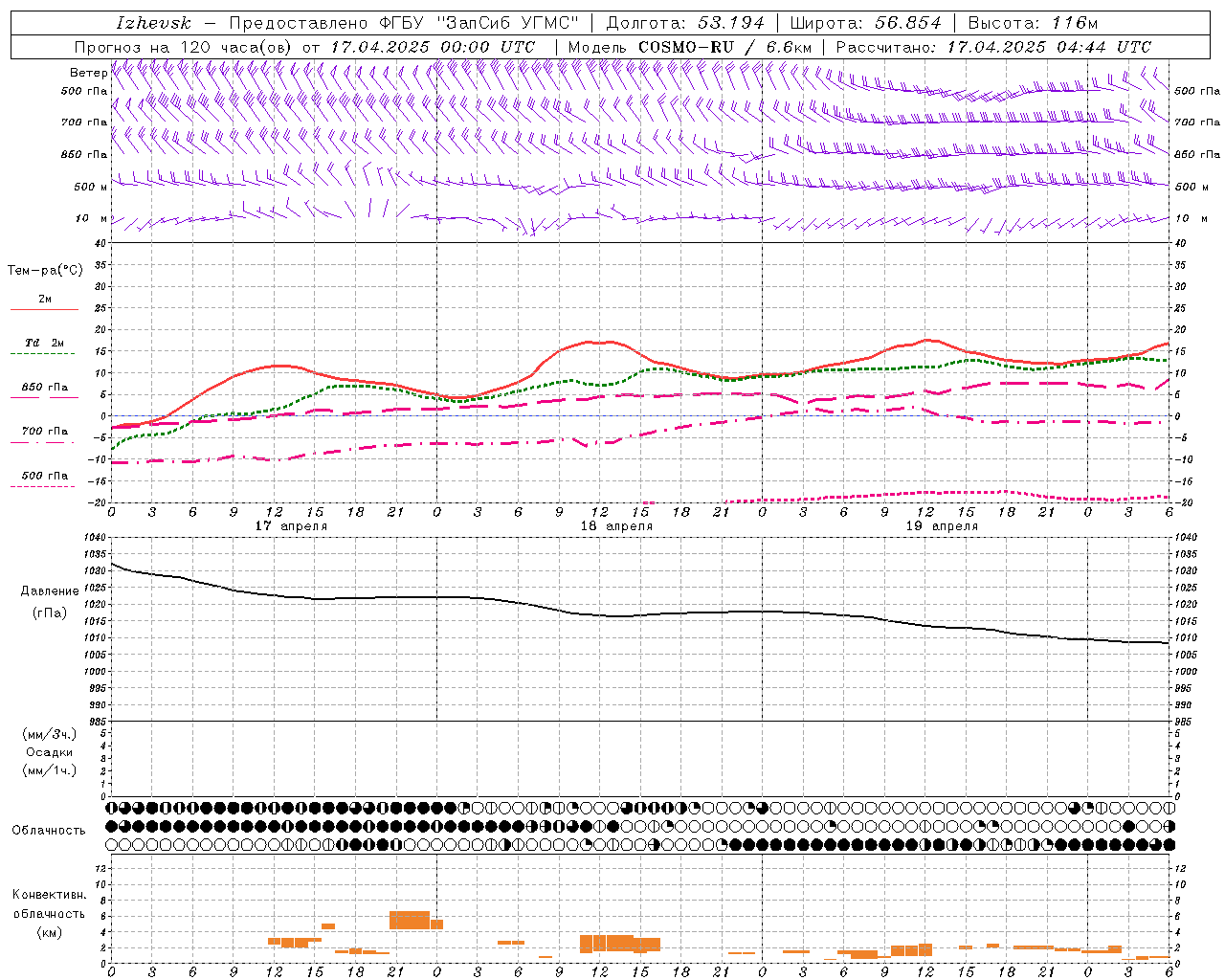Click the first cloud circle in top row

point(113,808)
